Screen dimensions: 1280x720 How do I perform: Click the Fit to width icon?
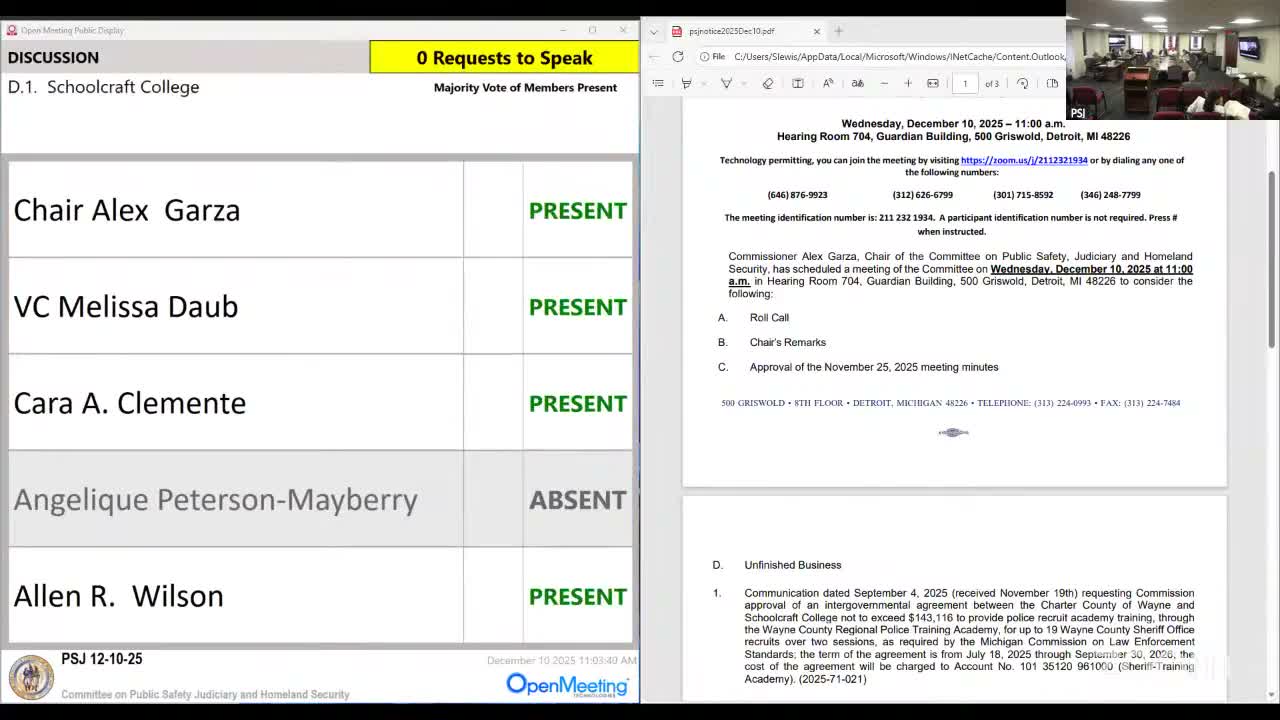click(x=932, y=83)
